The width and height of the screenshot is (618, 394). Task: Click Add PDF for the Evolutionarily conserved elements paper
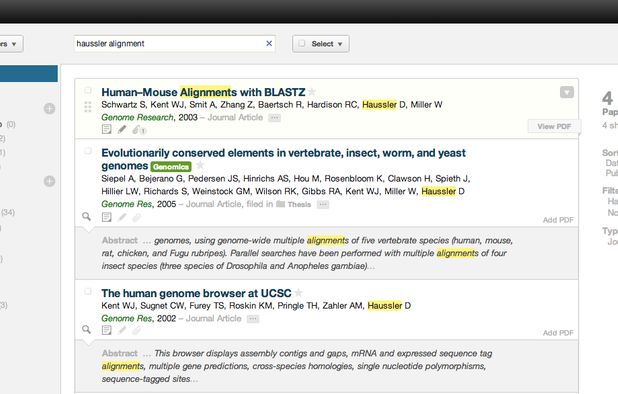(558, 220)
